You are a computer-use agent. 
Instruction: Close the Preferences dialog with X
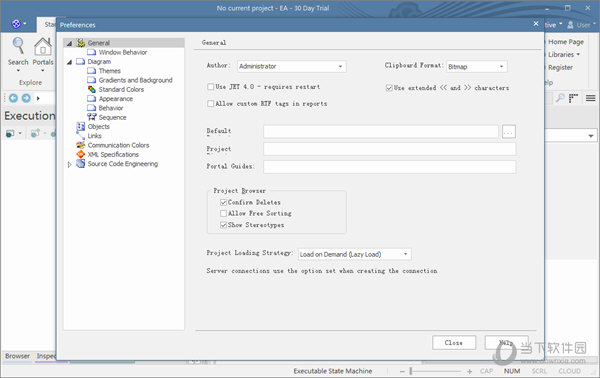coord(536,24)
